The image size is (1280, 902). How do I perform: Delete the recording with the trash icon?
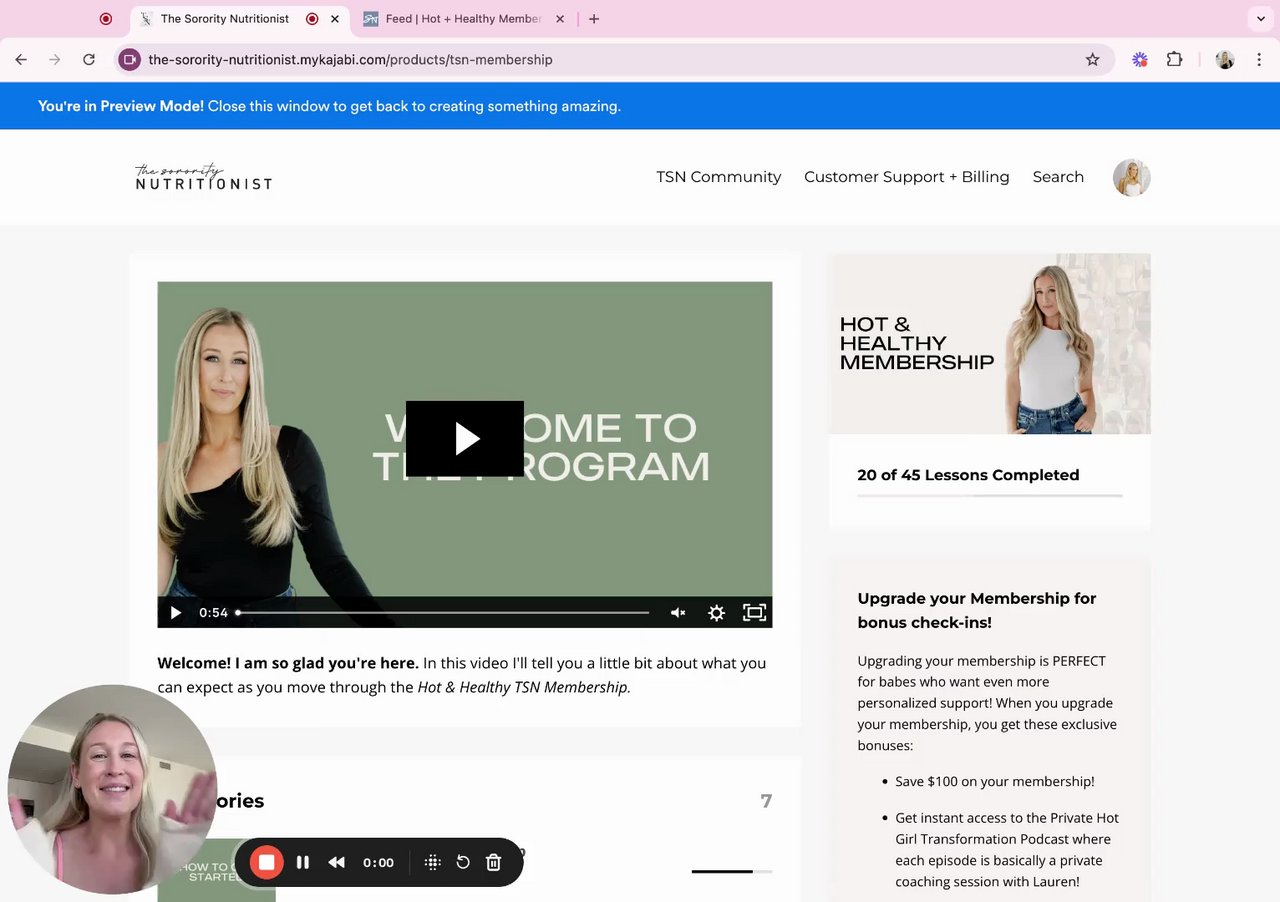click(493, 862)
